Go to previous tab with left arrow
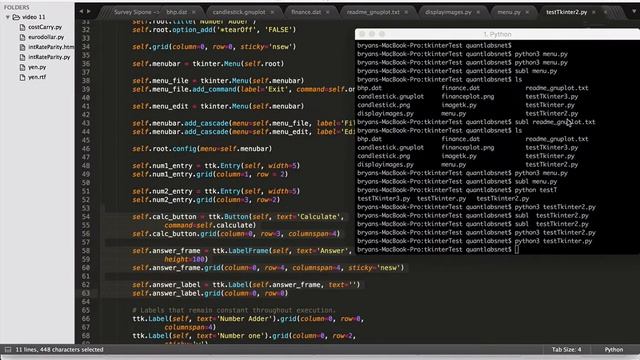 81,11
